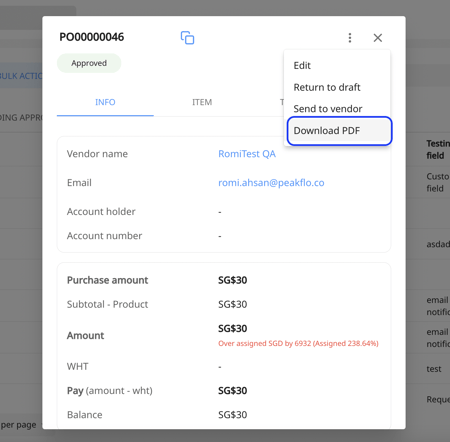This screenshot has height=442, width=450.
Task: Click the Account number label
Action: [104, 236]
